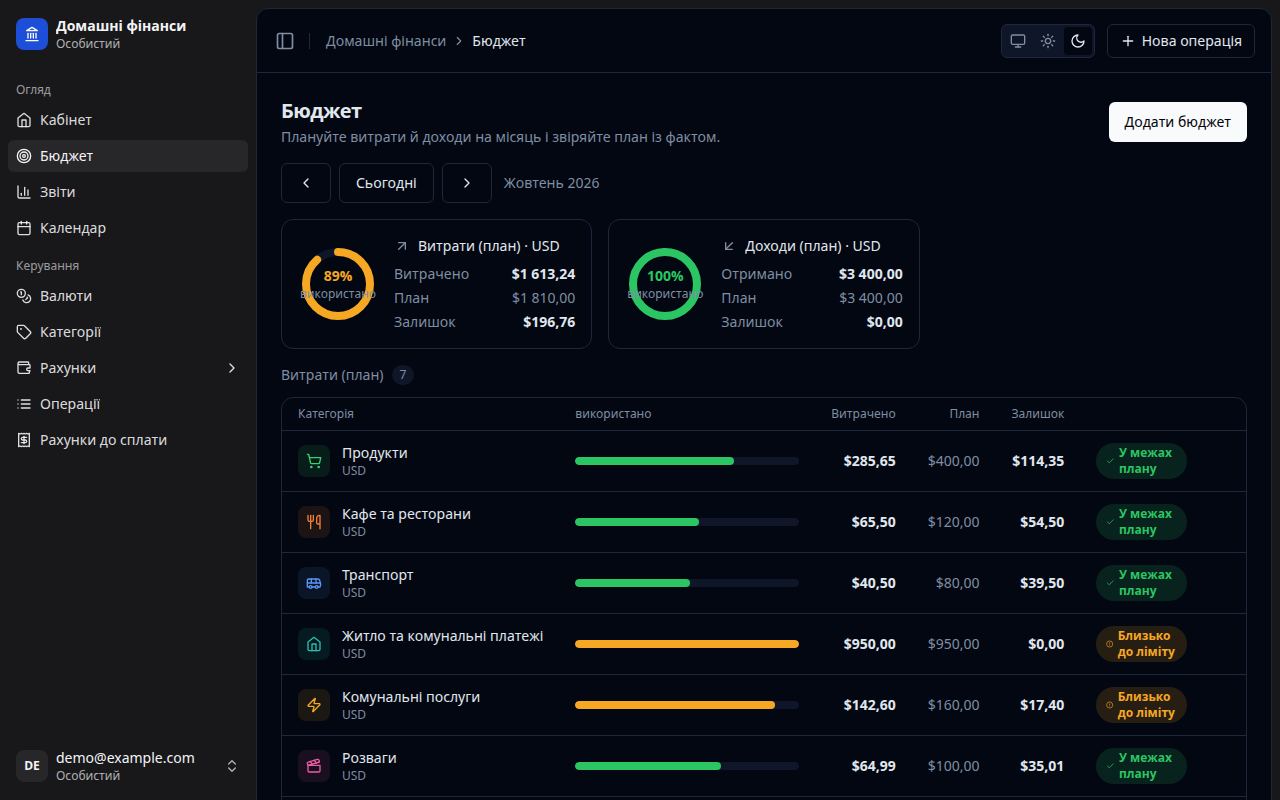Screen dimensions: 1280x800
Task: Follow the Домашні фінанси breadcrumb link
Action: click(386, 41)
